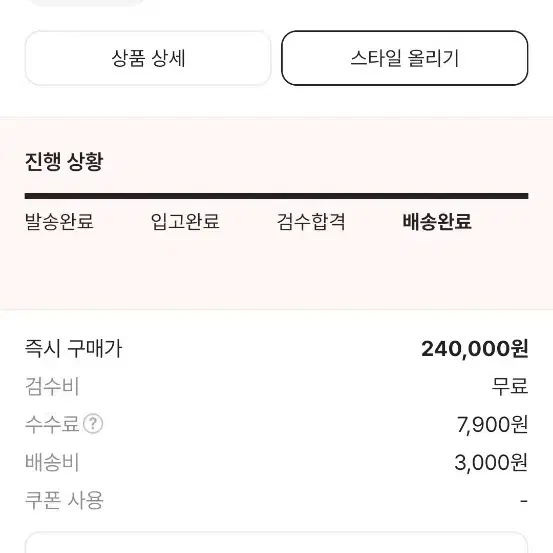Click the 240,000원 price amount
Screen dimensions: 553x553
coord(475,349)
